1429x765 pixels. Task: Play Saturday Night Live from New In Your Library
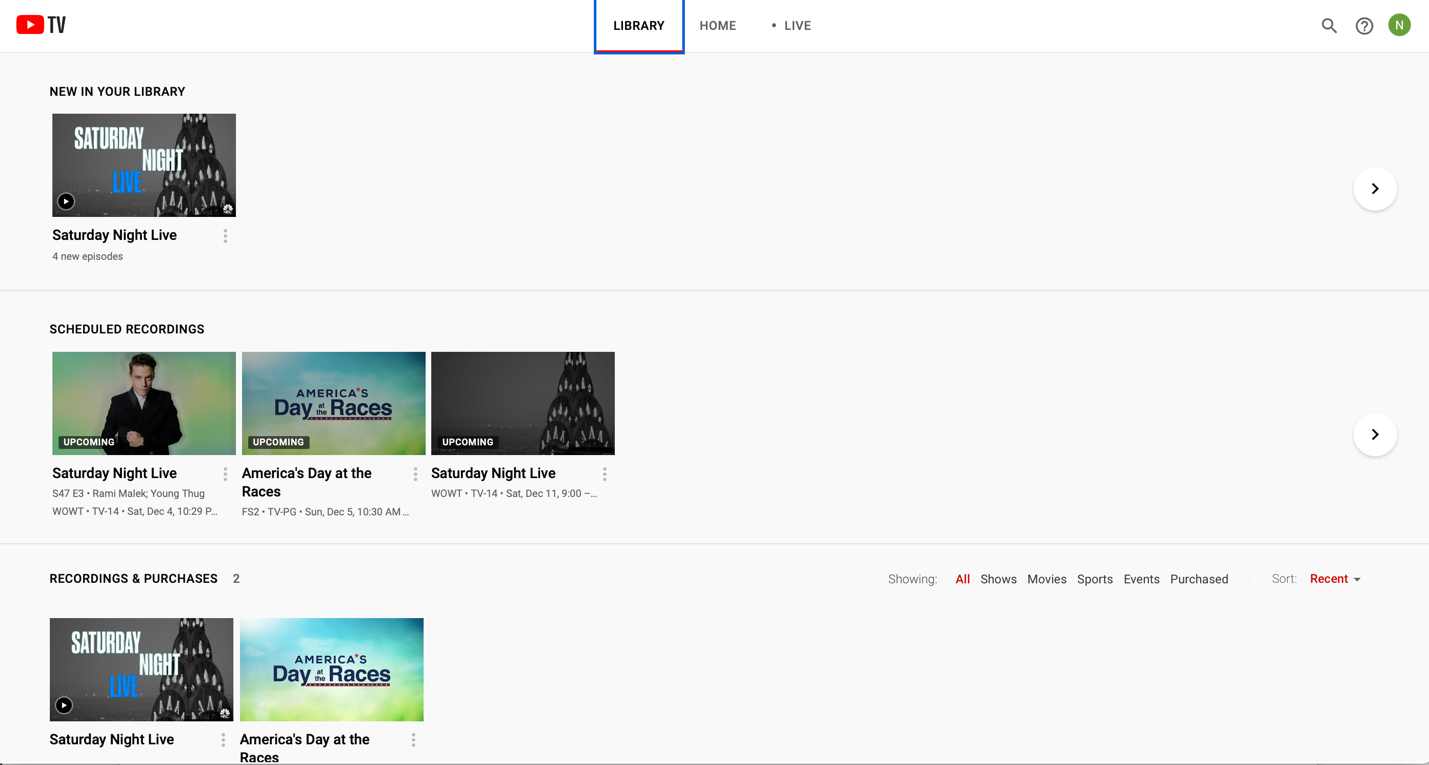[x=66, y=201]
